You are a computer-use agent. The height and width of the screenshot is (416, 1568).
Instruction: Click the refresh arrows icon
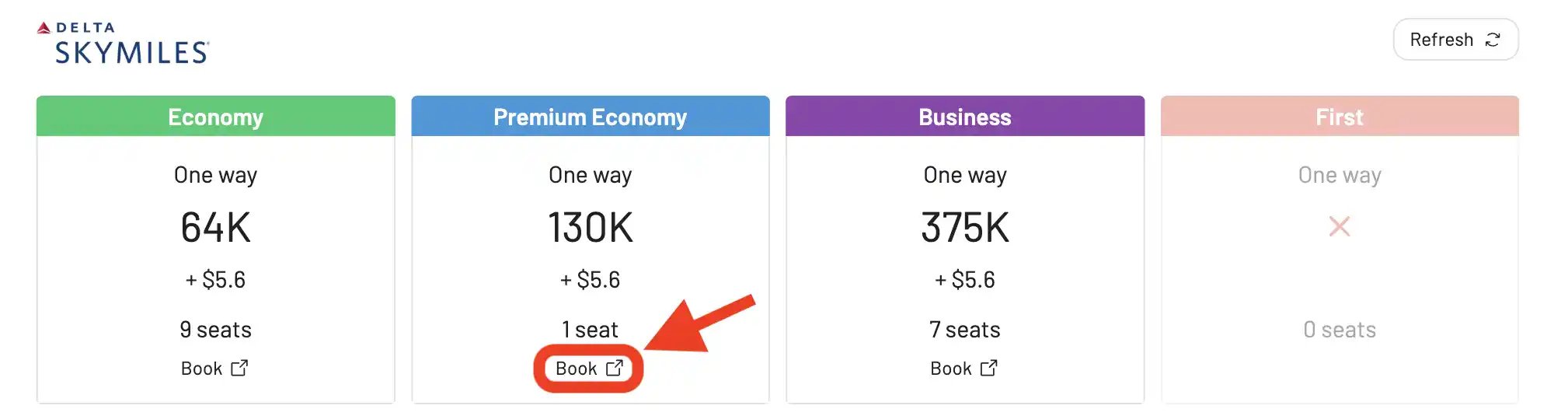[x=1493, y=40]
